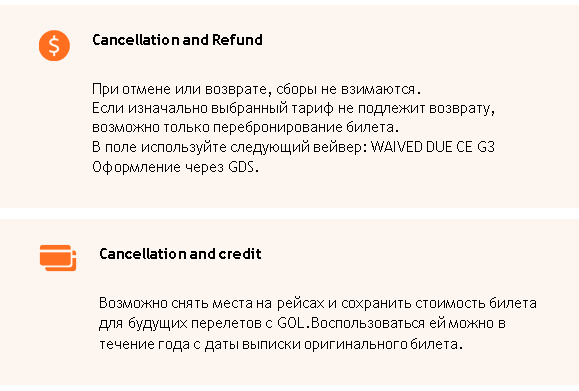Click the line 'возможно только перебронирование билета'
579x391 pixels.
[x=246, y=127]
